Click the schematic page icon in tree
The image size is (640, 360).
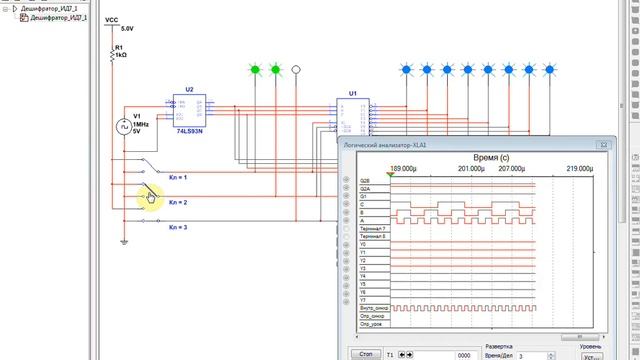point(24,18)
